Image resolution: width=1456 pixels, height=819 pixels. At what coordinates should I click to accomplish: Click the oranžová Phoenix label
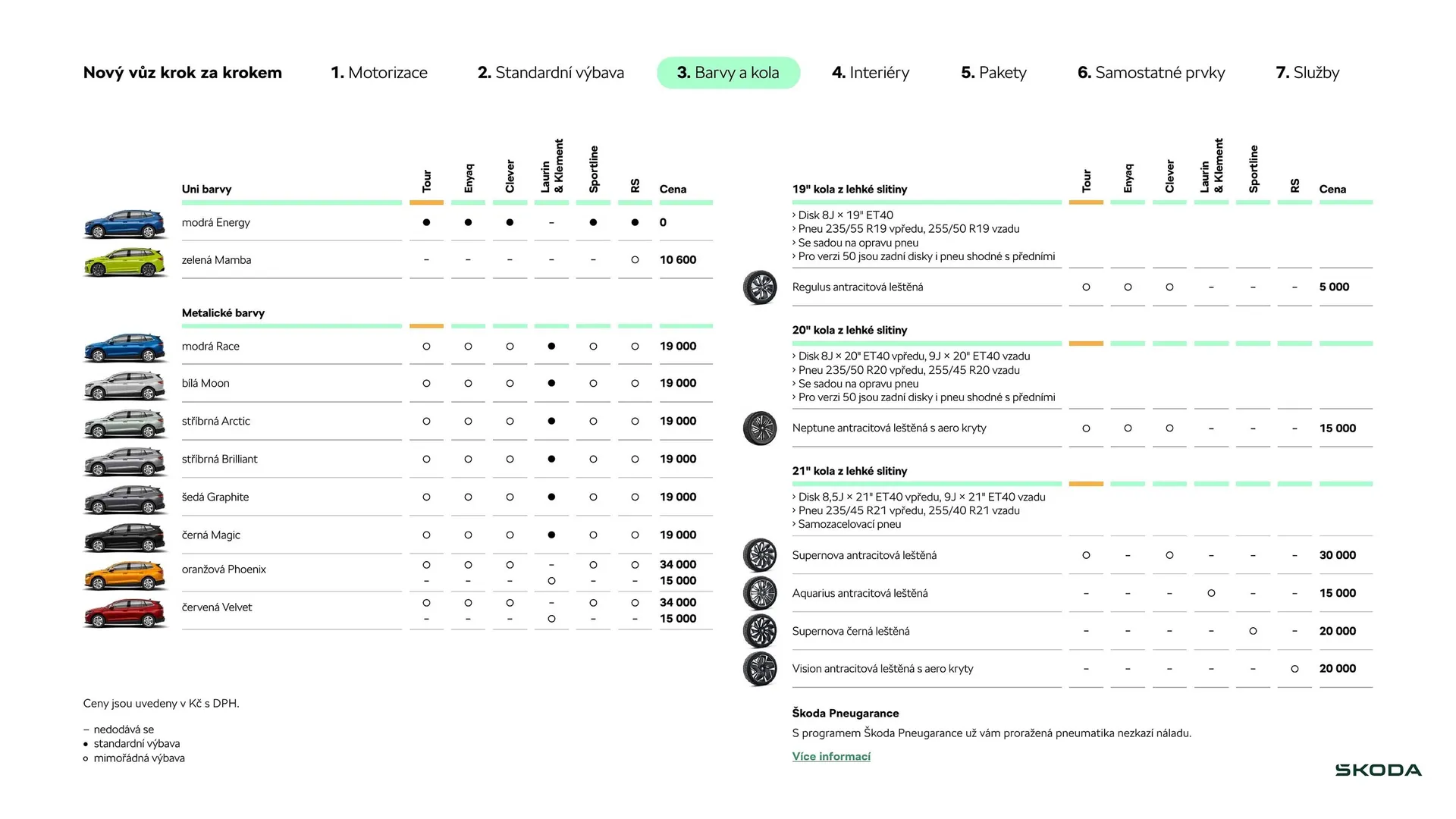click(x=224, y=569)
